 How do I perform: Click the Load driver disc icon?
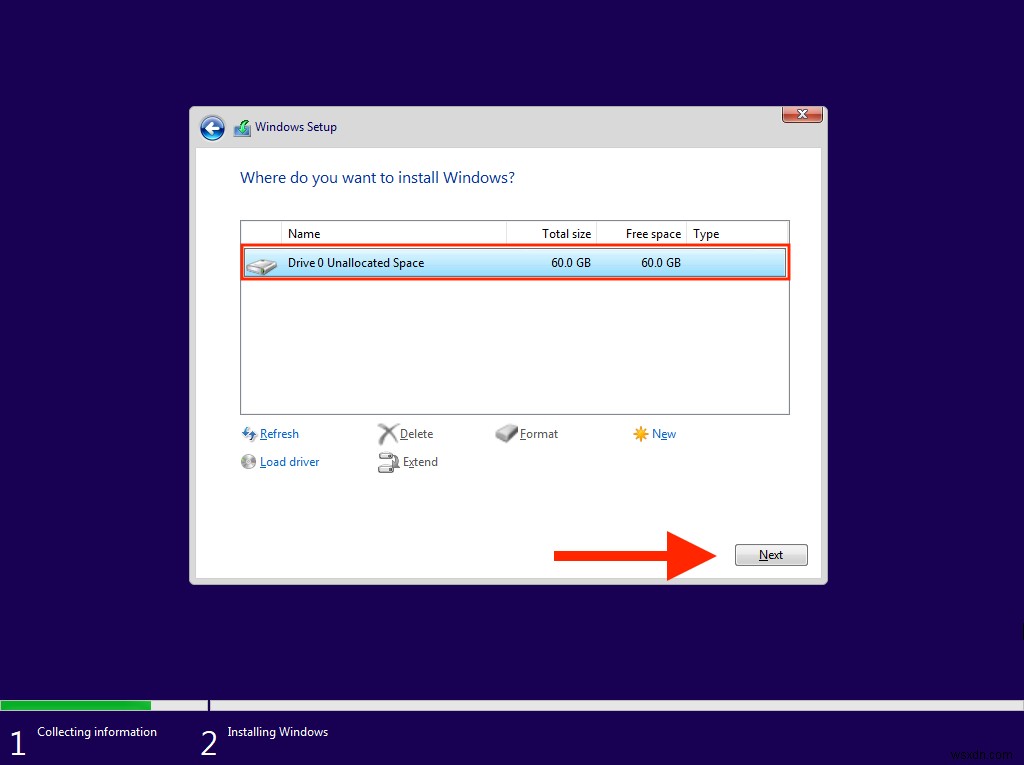click(248, 461)
